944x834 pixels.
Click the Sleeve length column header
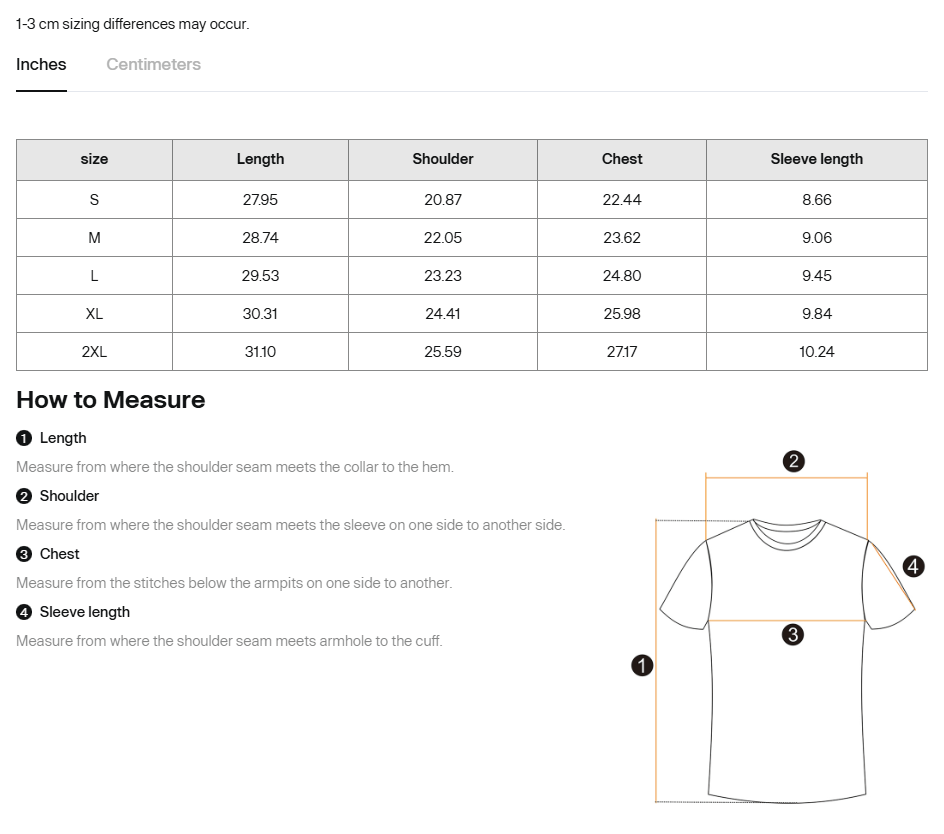(816, 159)
